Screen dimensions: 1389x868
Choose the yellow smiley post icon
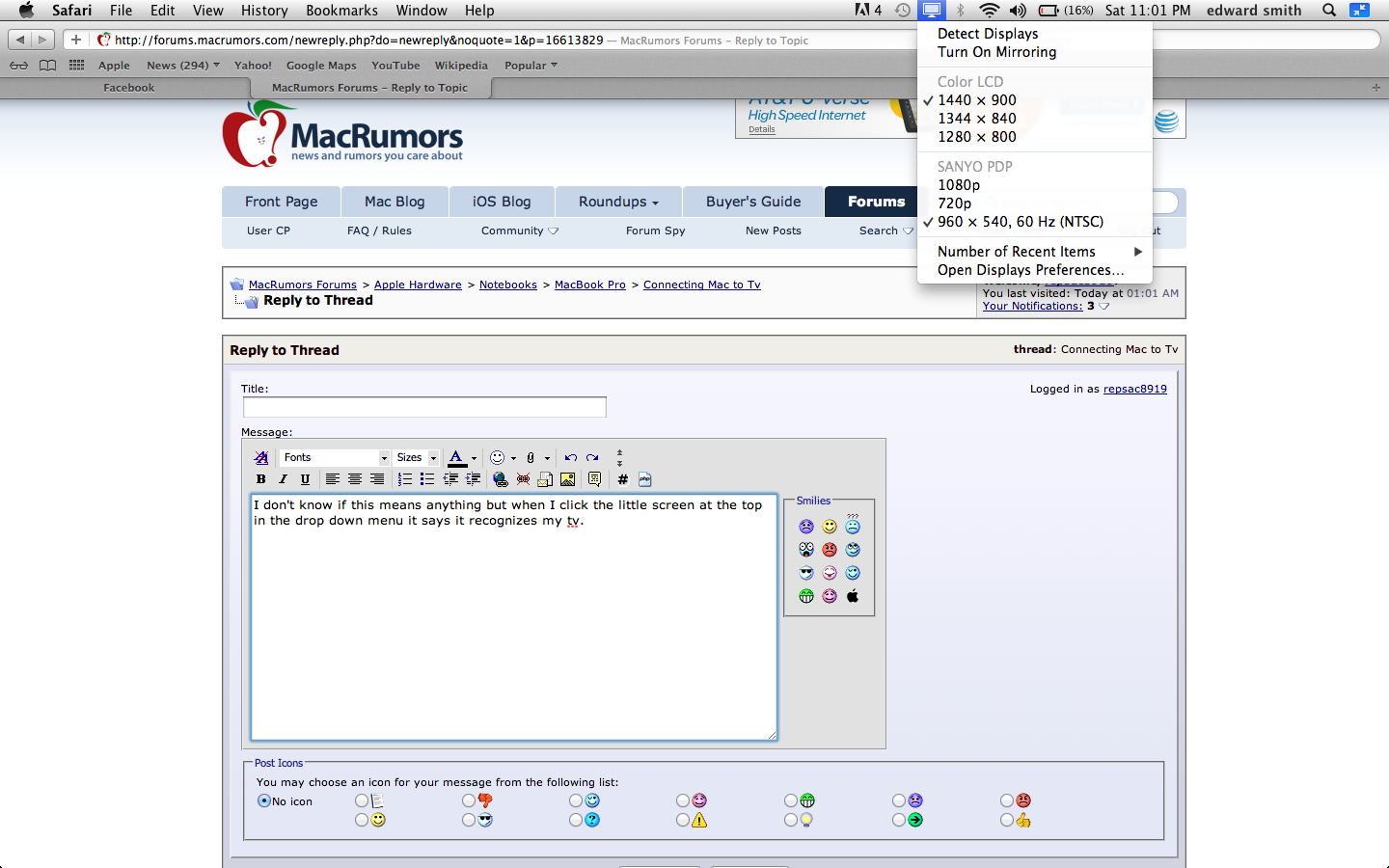tap(378, 820)
